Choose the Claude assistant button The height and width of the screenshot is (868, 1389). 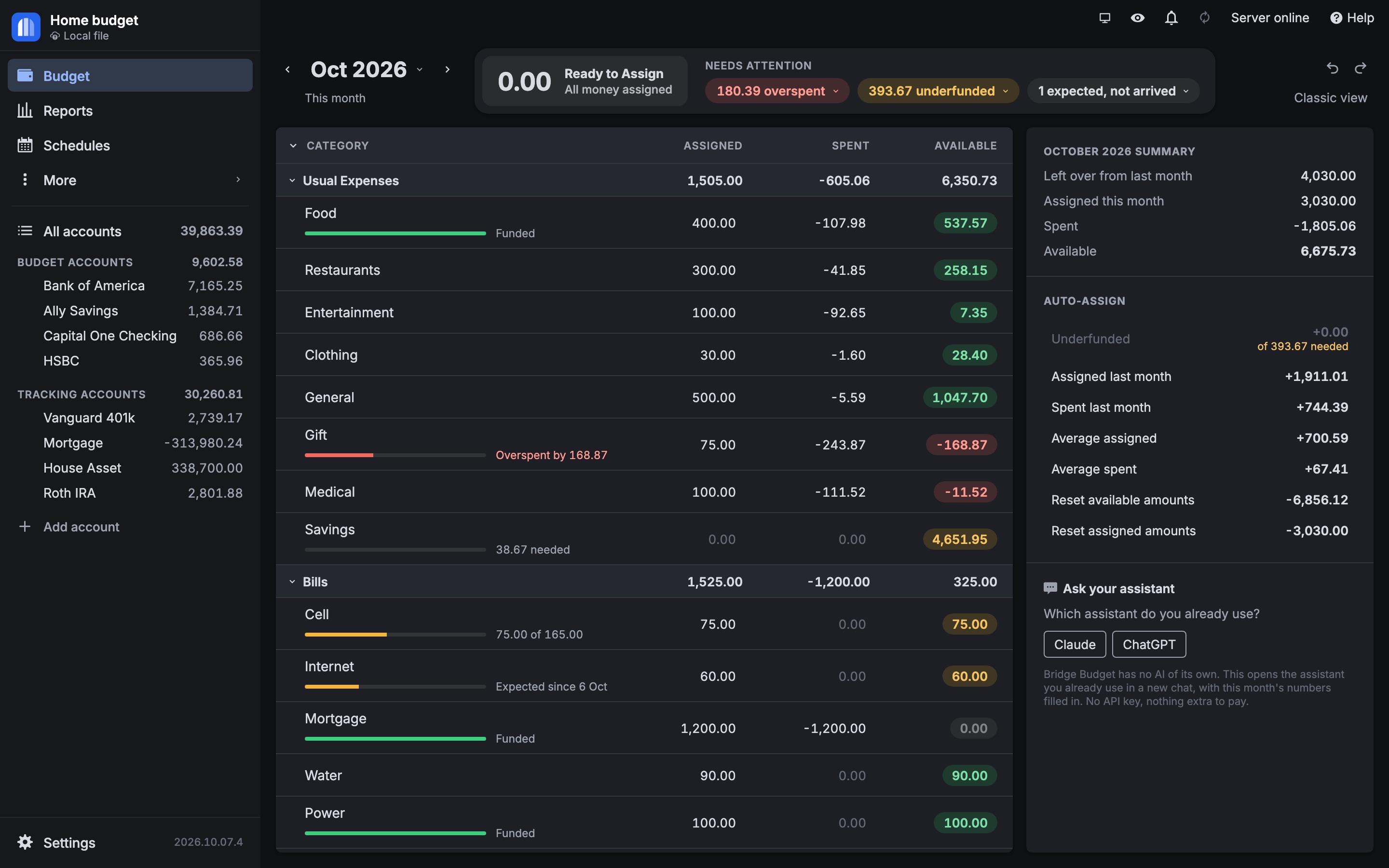click(x=1075, y=644)
